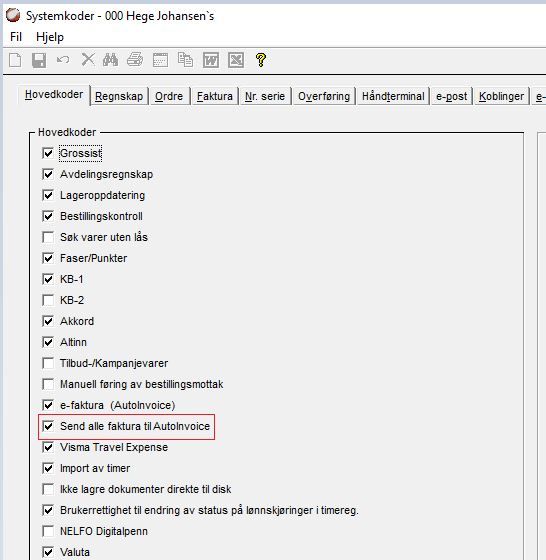Click the Undo arrow icon

pyautogui.click(x=63, y=59)
